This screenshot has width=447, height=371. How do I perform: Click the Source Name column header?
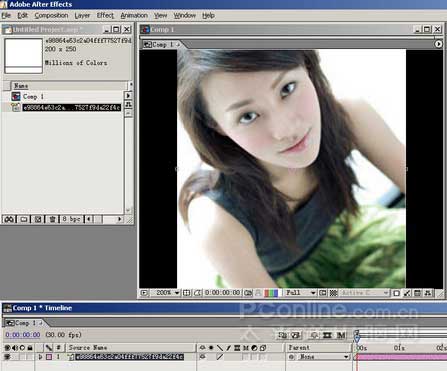pyautogui.click(x=88, y=348)
